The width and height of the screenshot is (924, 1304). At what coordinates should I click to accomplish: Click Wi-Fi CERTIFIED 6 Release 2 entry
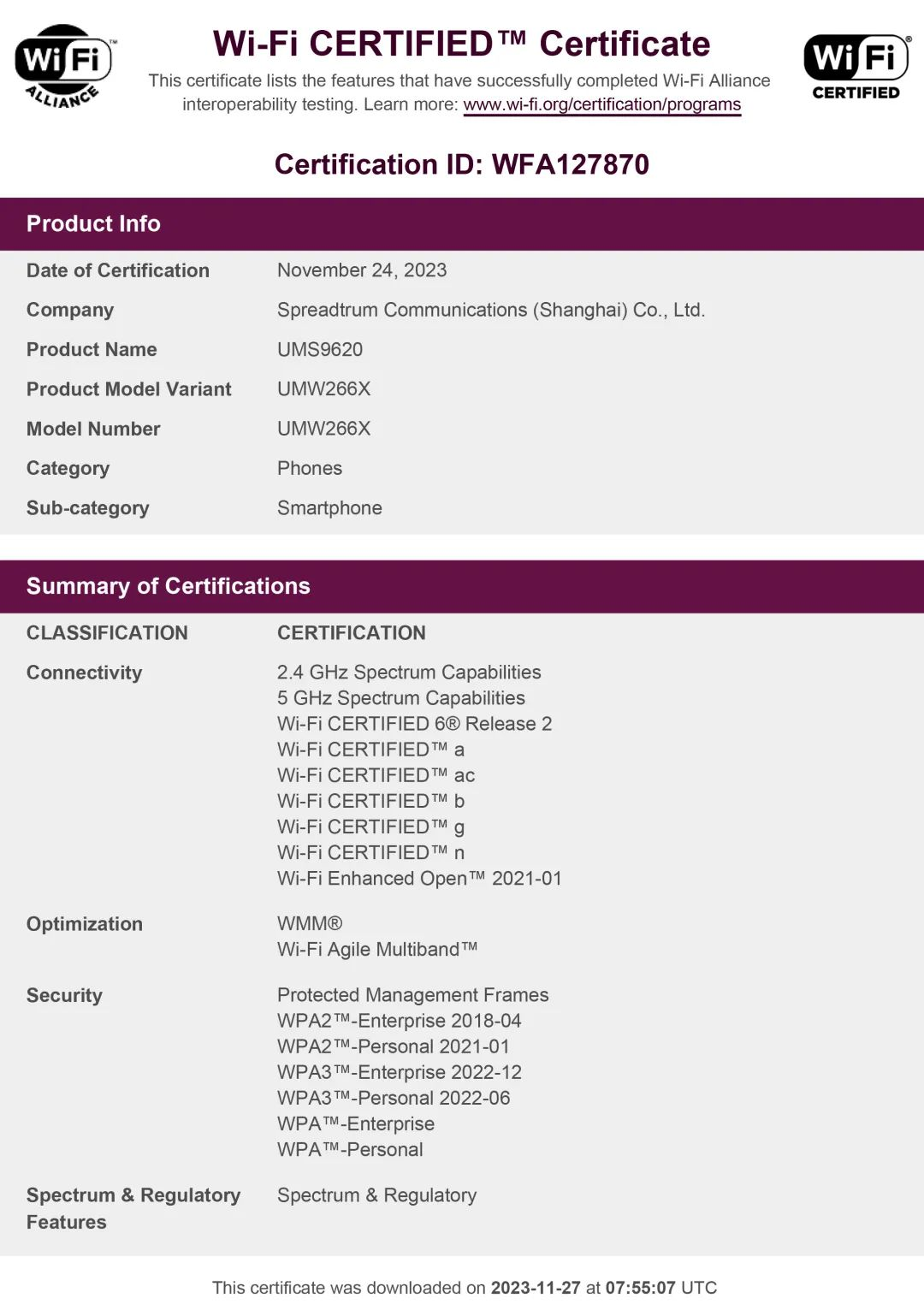pyautogui.click(x=415, y=724)
